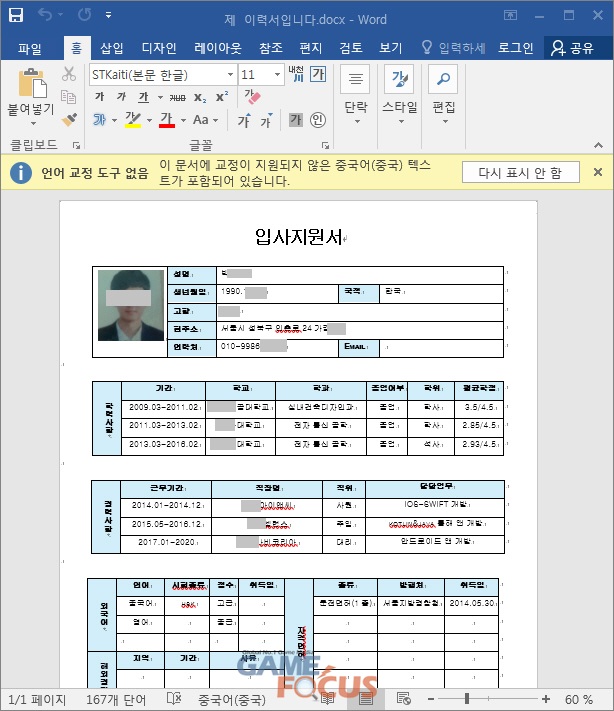
Task: Click the character border 가 icon
Action: pyautogui.click(x=318, y=74)
